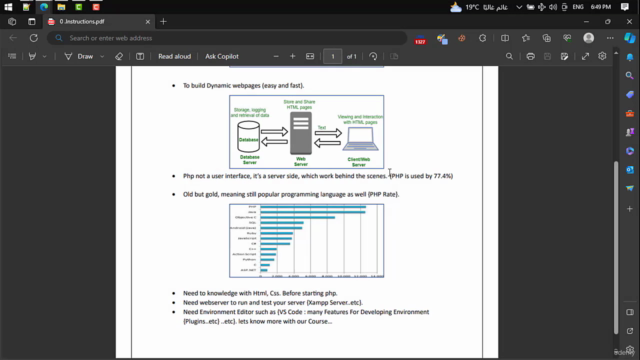Open File Explorer from the taskbar
Screen dimensions: 640x360
[x=61, y=7]
